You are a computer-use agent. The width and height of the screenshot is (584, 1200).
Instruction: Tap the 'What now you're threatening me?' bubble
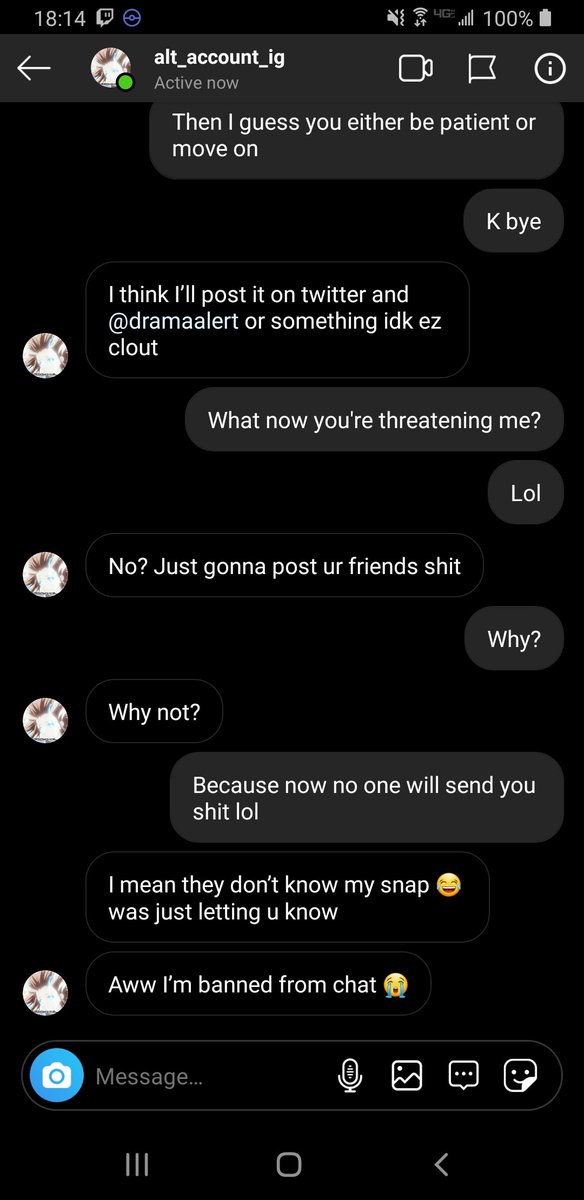tap(374, 420)
